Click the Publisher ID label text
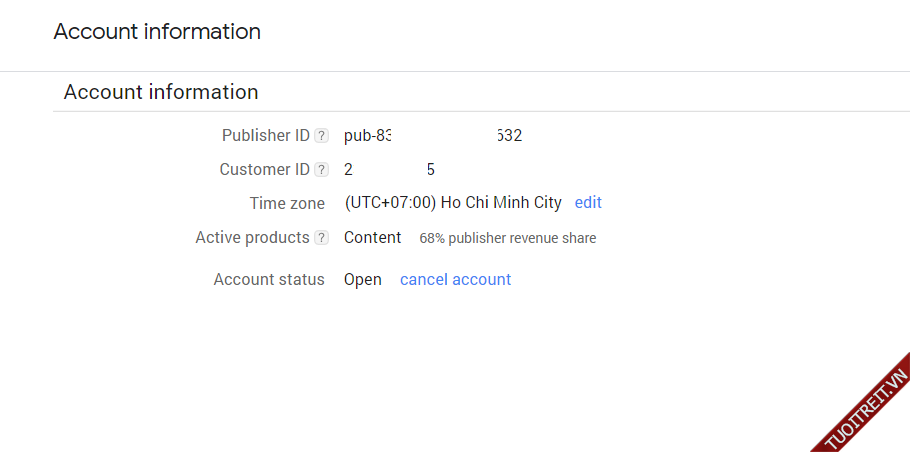Viewport: 910px width, 452px height. pos(266,136)
